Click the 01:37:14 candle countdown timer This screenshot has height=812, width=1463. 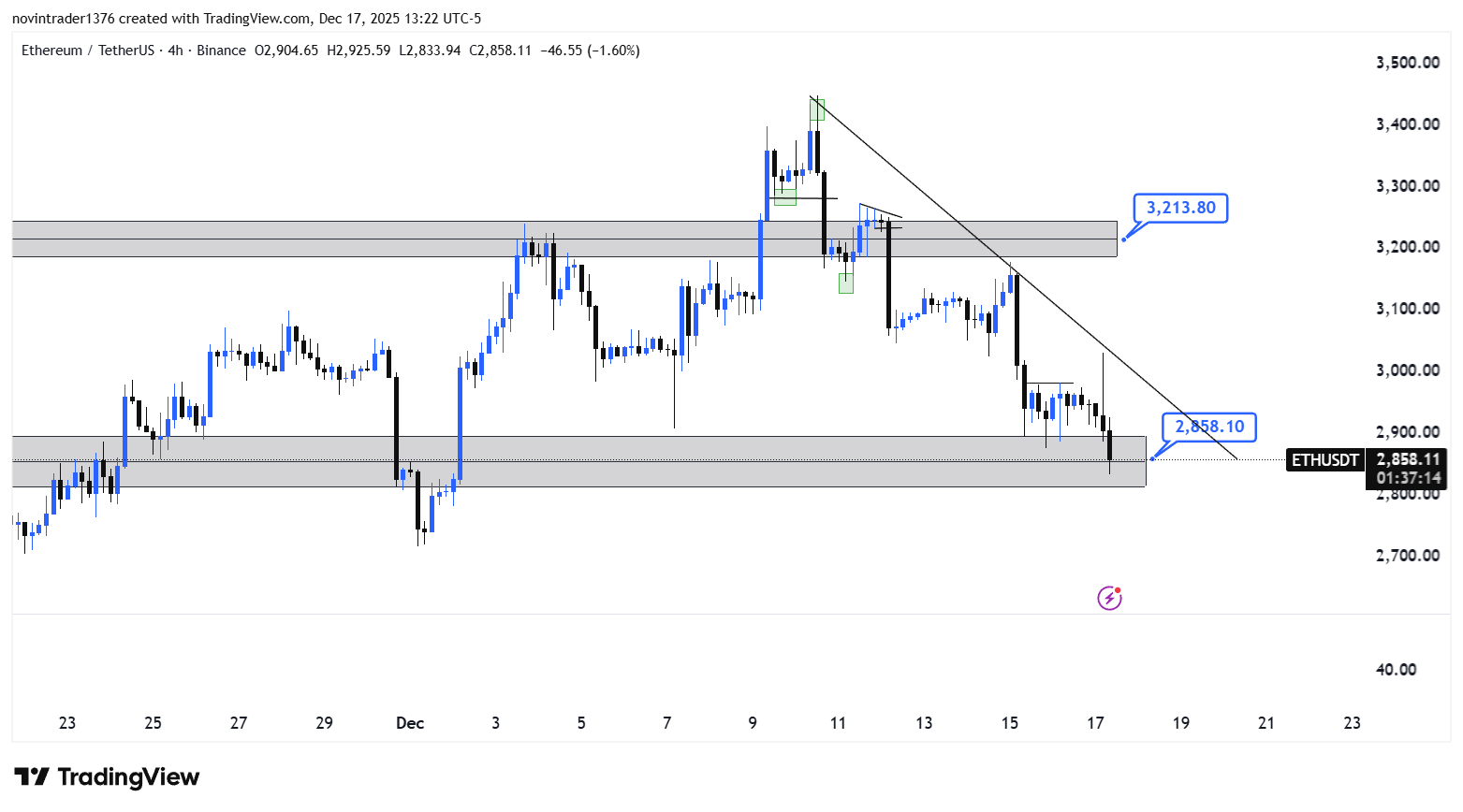(1408, 478)
